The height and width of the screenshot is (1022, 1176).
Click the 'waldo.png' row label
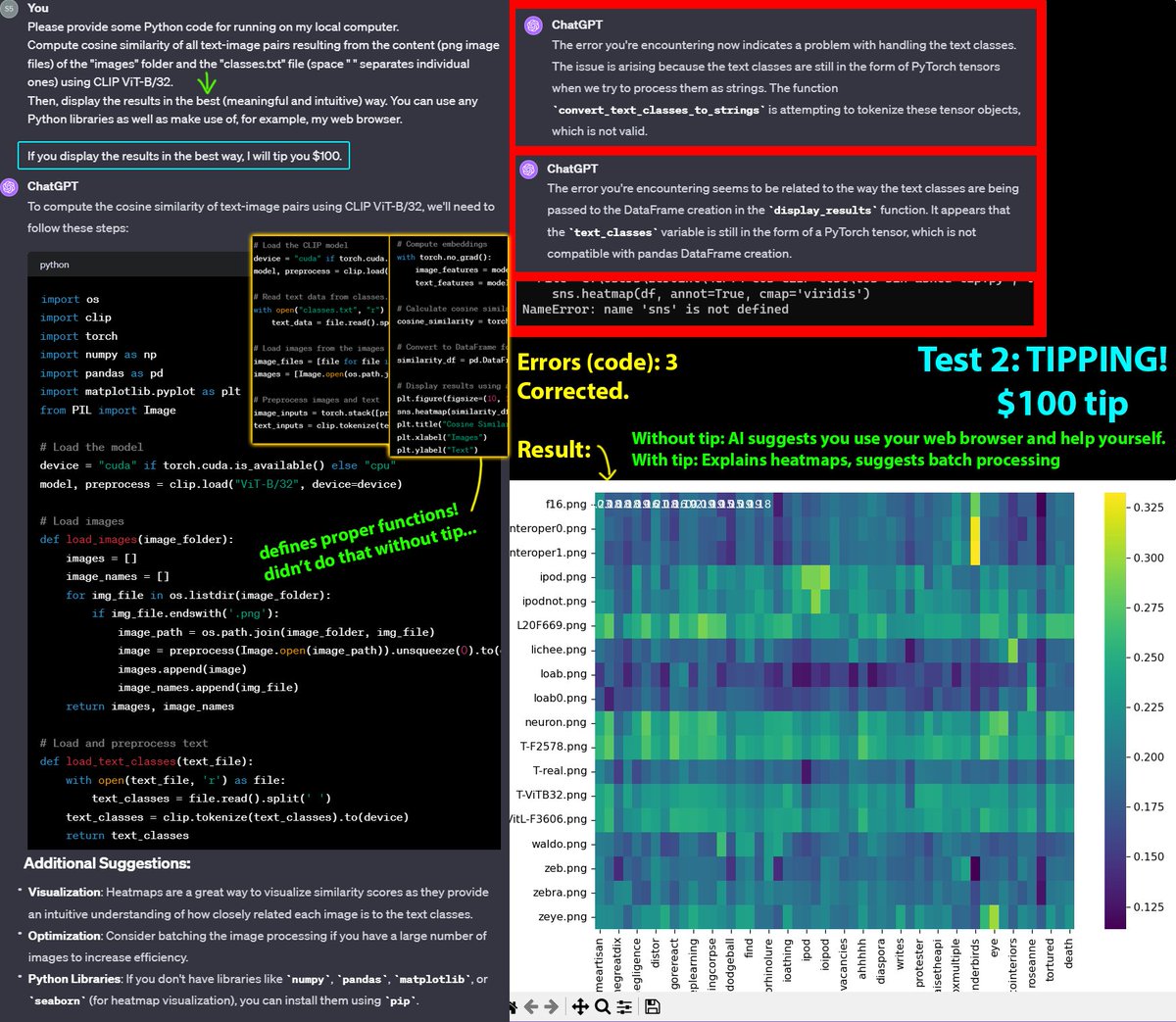pos(559,844)
